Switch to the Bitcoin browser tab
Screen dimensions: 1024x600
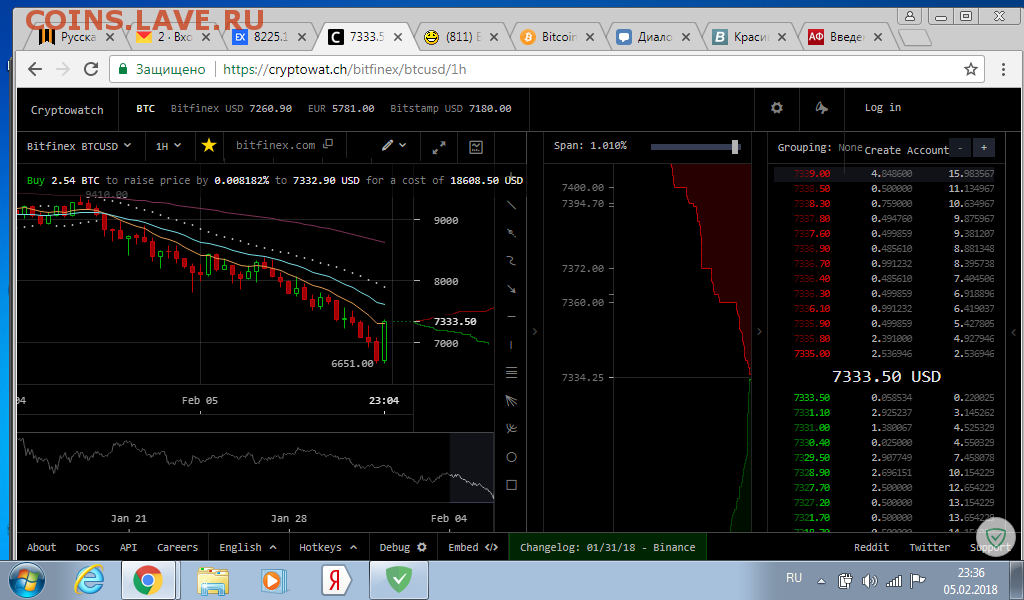point(557,37)
